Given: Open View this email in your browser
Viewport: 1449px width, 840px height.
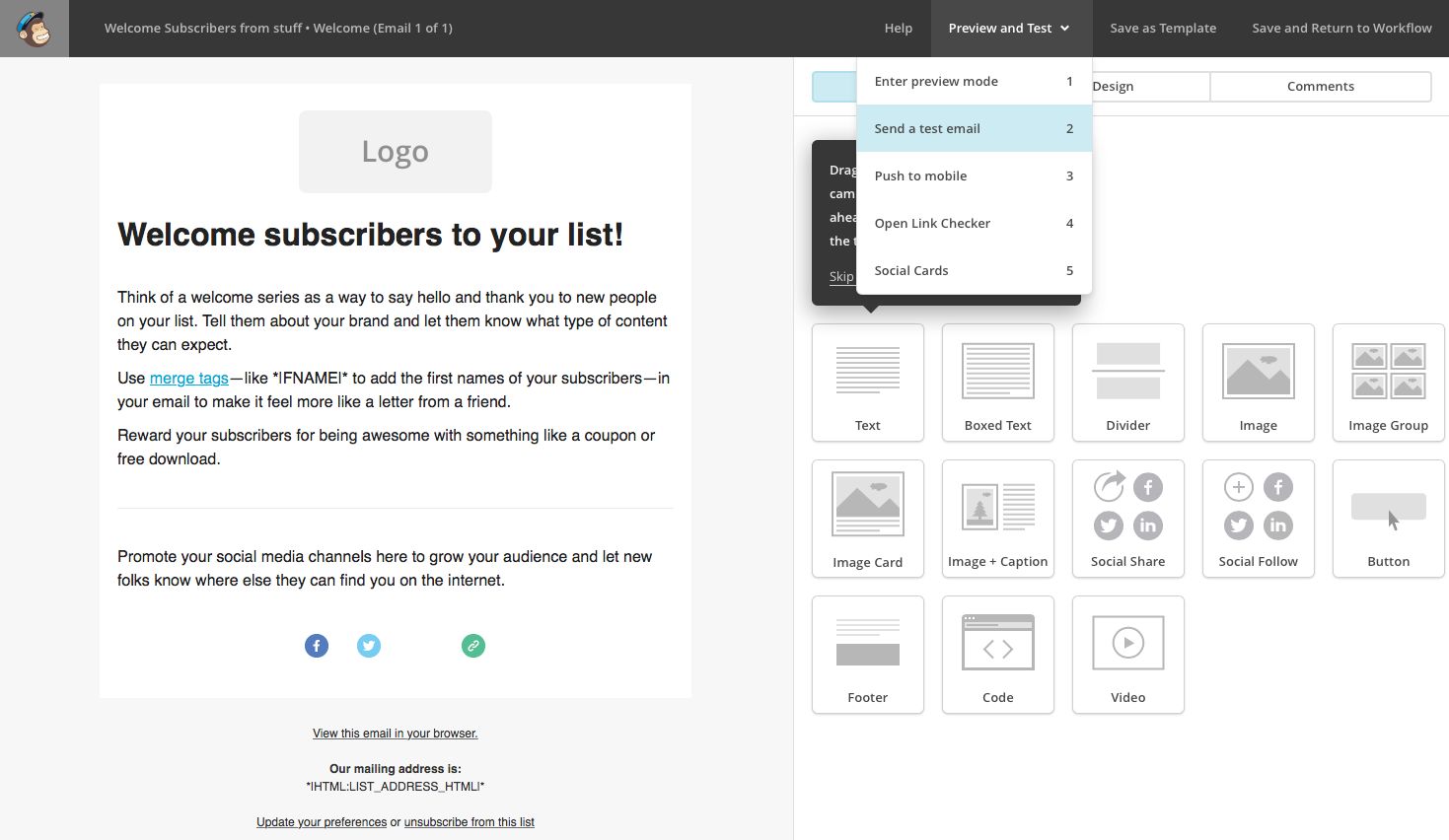Looking at the screenshot, I should click(x=396, y=734).
